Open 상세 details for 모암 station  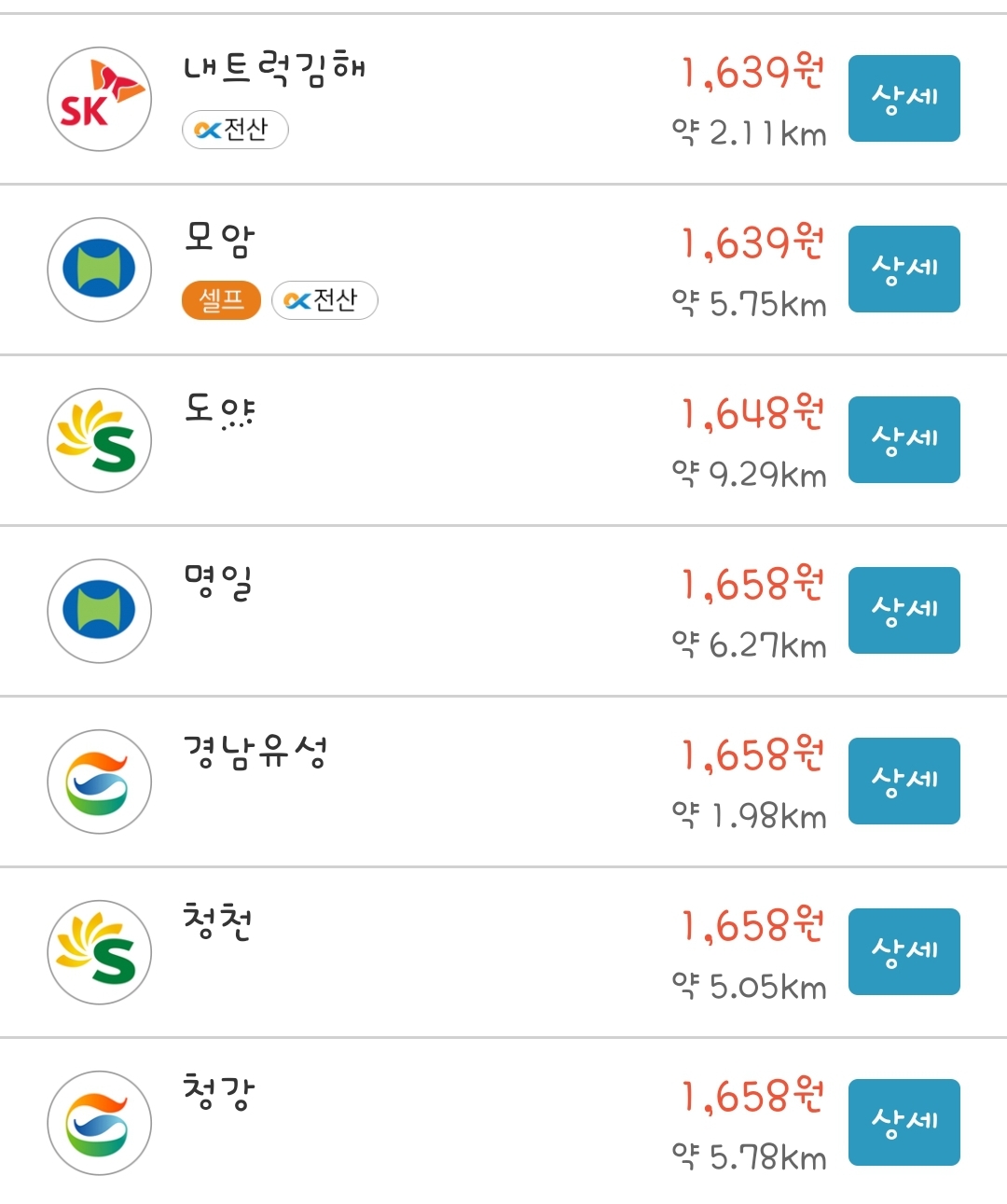[904, 269]
